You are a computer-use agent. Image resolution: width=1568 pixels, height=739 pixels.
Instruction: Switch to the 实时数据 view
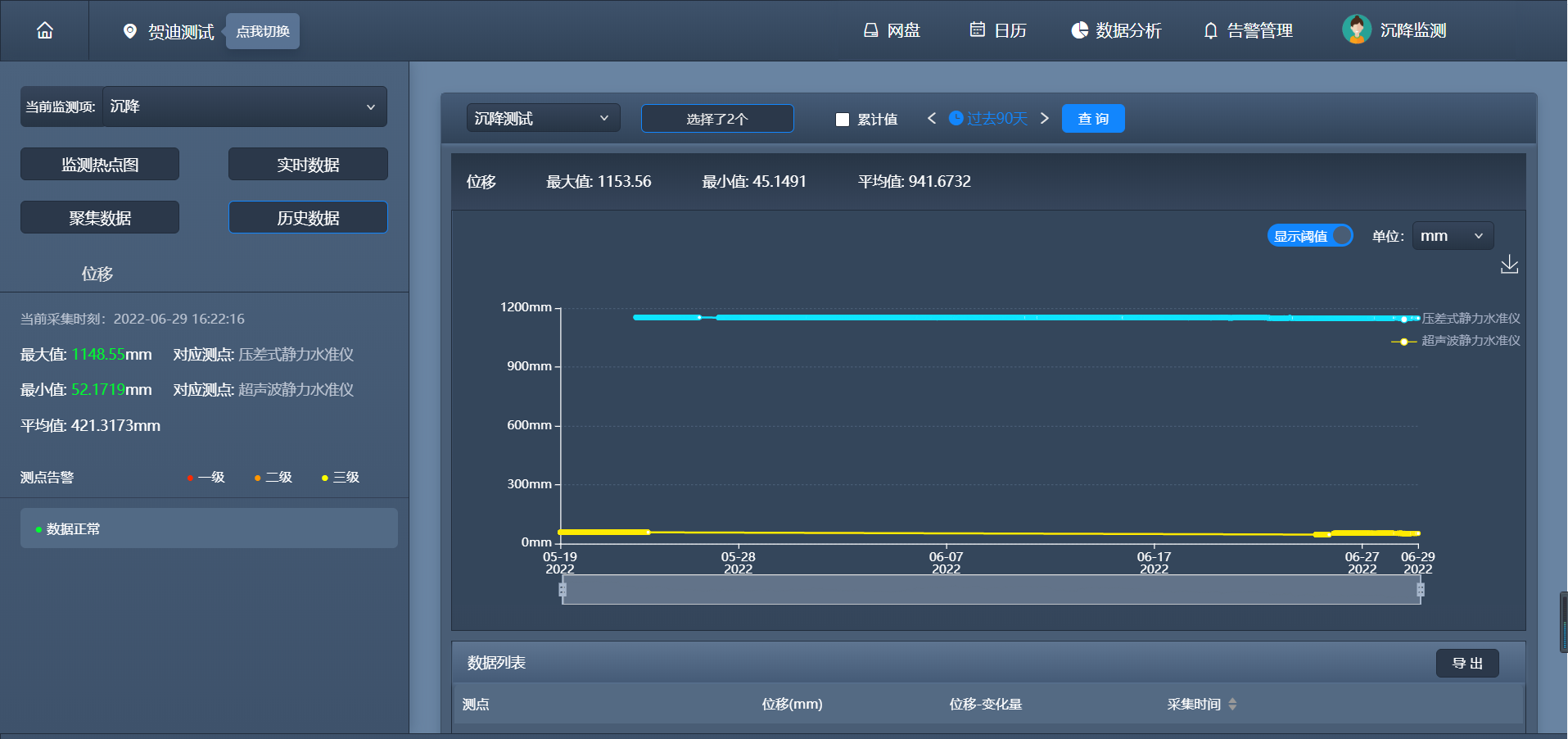point(307,163)
